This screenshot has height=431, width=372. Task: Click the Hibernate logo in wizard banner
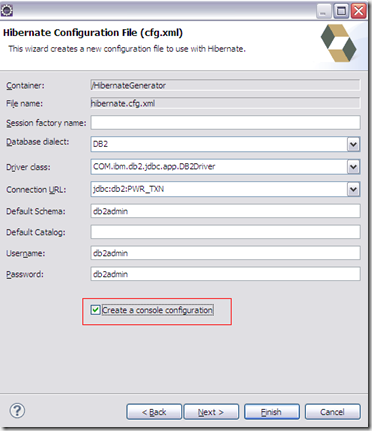(x=338, y=43)
